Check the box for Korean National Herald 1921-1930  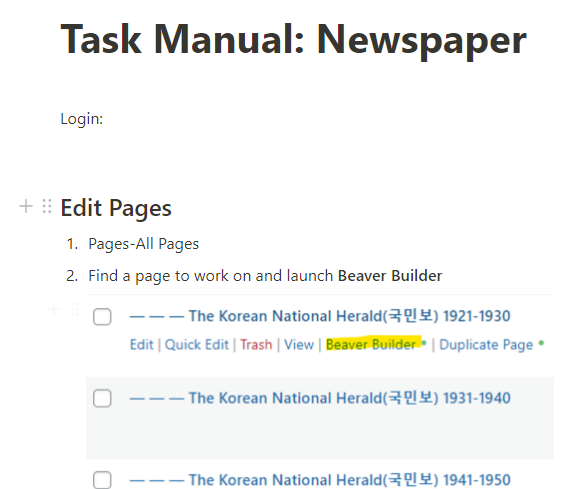102,317
